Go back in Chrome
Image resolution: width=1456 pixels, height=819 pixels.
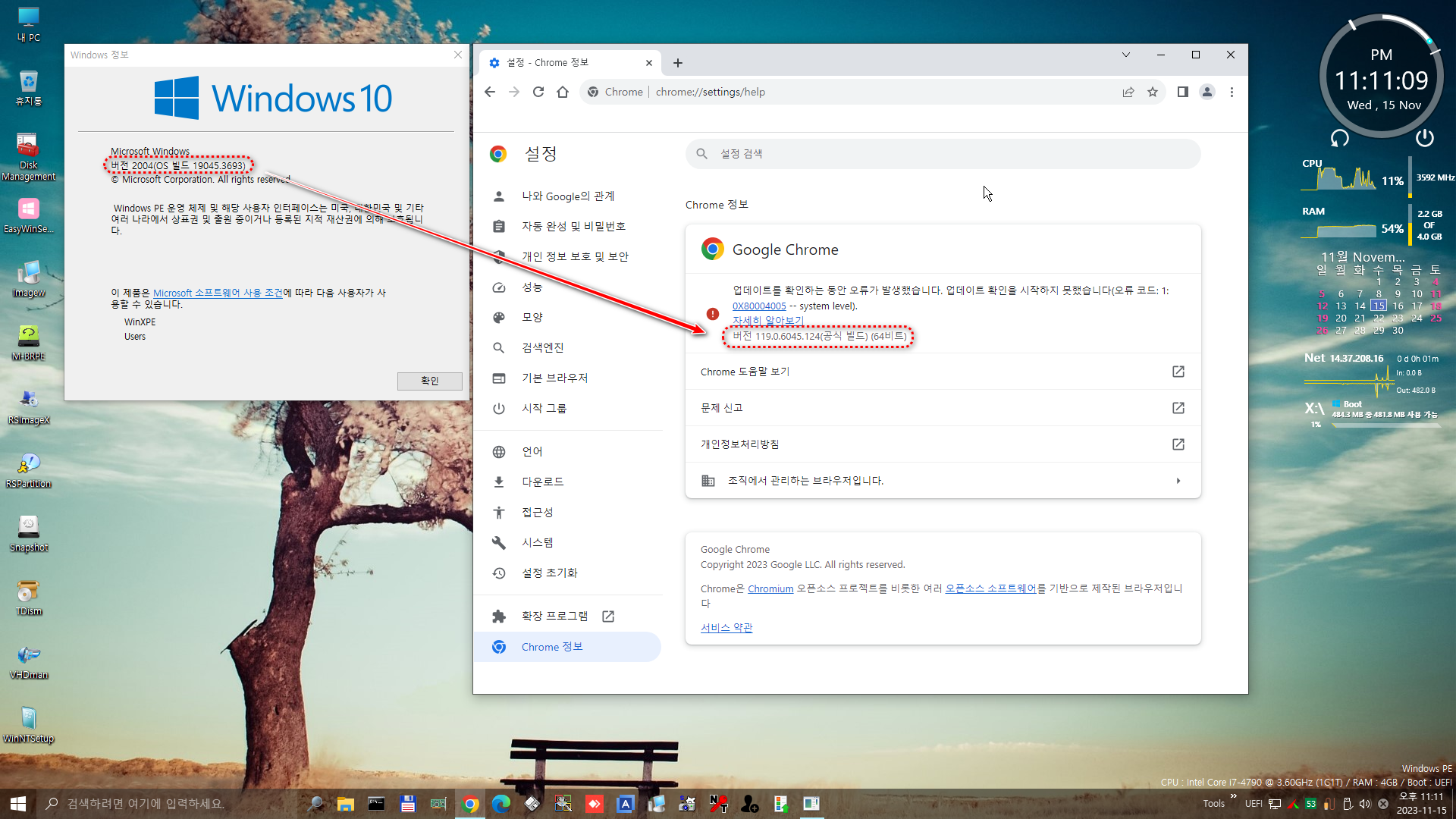point(490,92)
